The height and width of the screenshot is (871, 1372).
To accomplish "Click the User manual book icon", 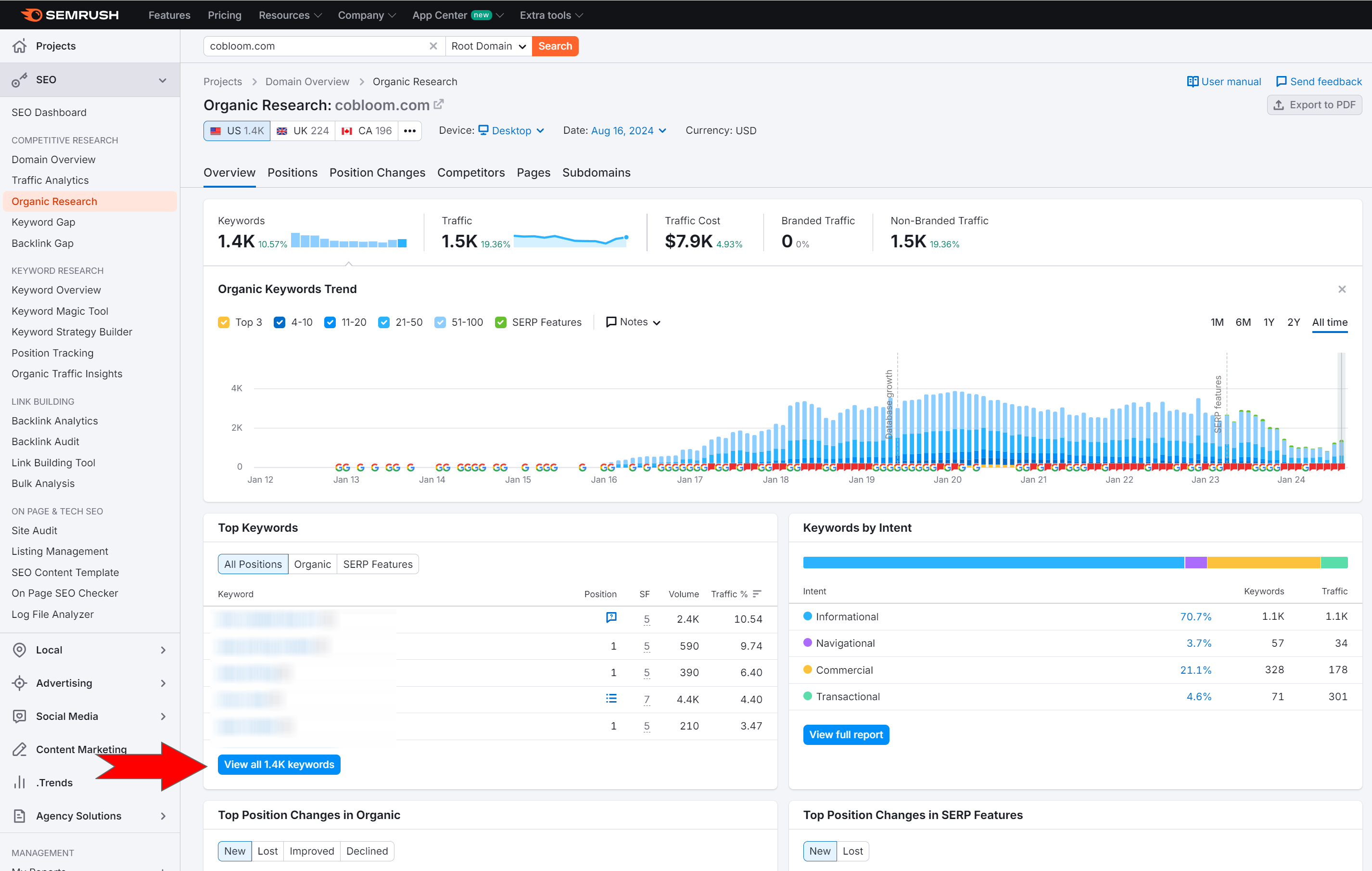I will [x=1192, y=81].
